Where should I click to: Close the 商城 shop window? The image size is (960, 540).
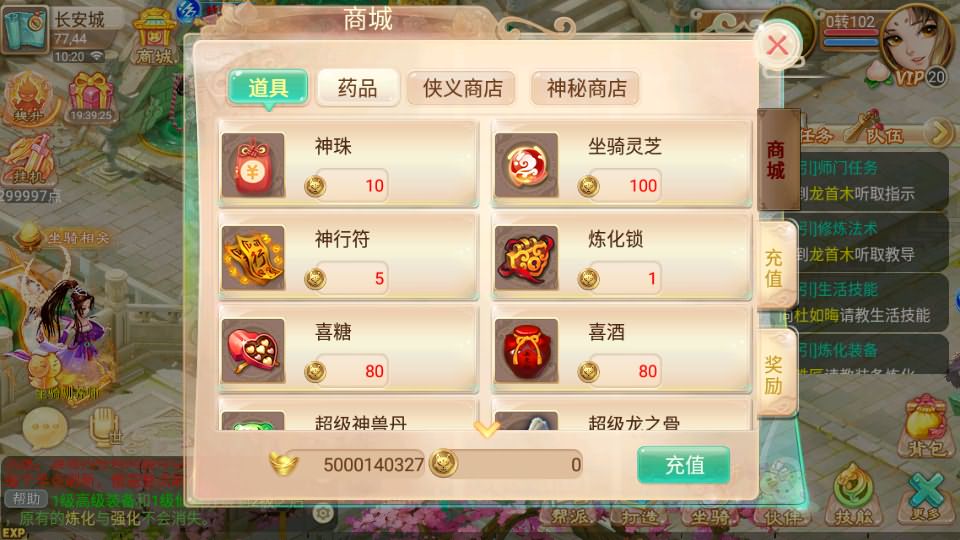click(x=778, y=45)
